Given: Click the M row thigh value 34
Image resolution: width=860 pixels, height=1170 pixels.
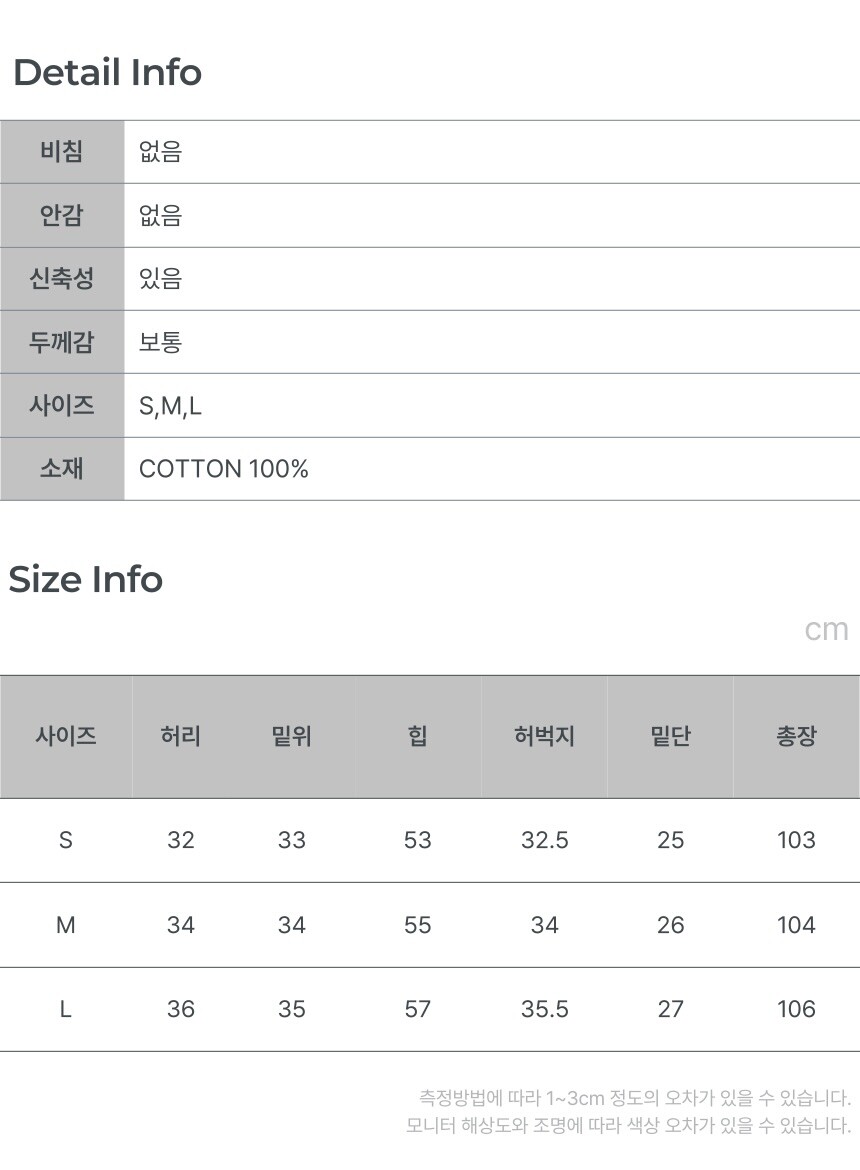Looking at the screenshot, I should click(544, 925).
